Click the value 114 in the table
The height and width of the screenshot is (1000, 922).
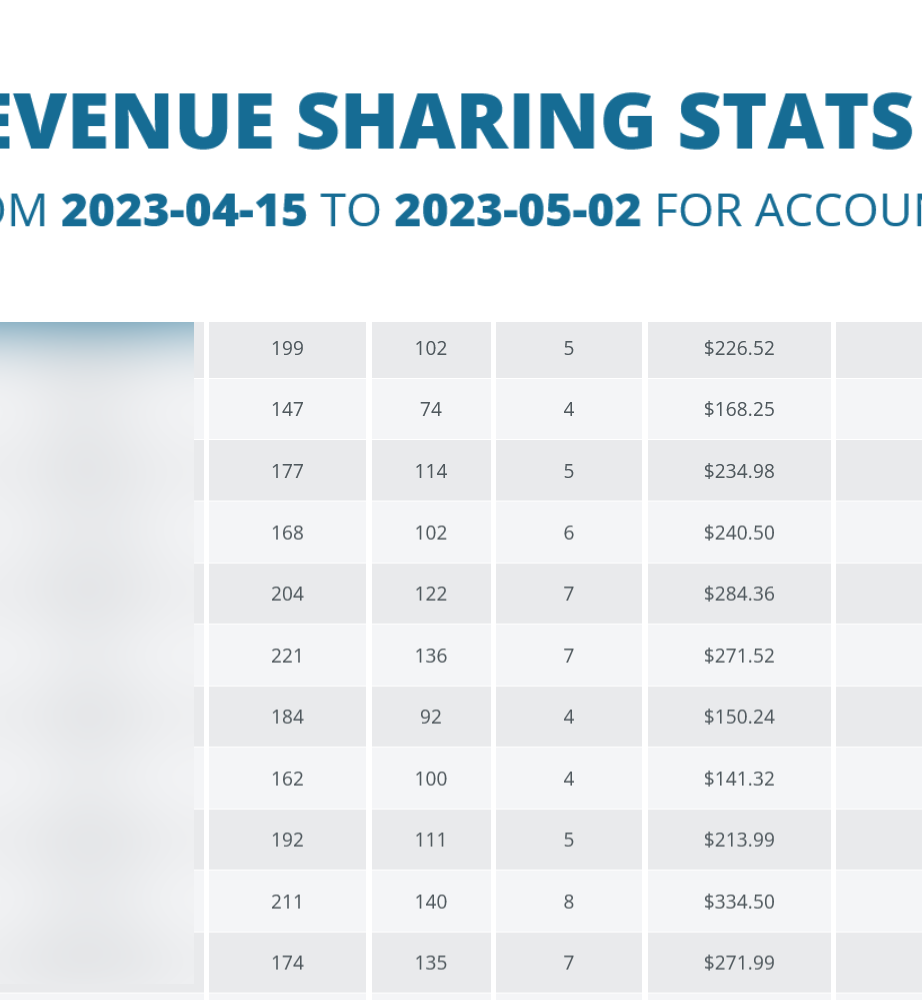pyautogui.click(x=431, y=471)
